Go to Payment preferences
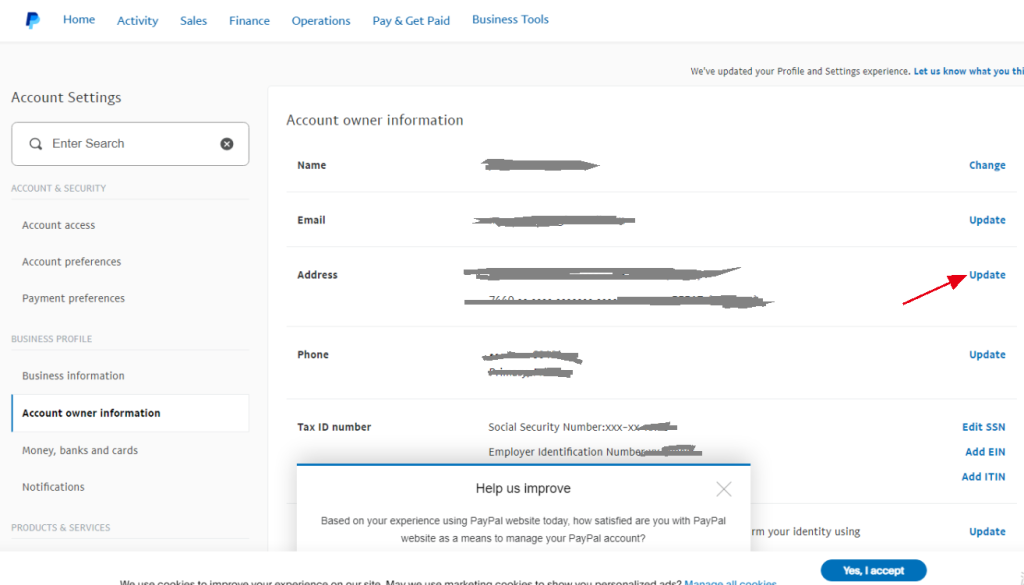The image size is (1024, 585). point(73,298)
